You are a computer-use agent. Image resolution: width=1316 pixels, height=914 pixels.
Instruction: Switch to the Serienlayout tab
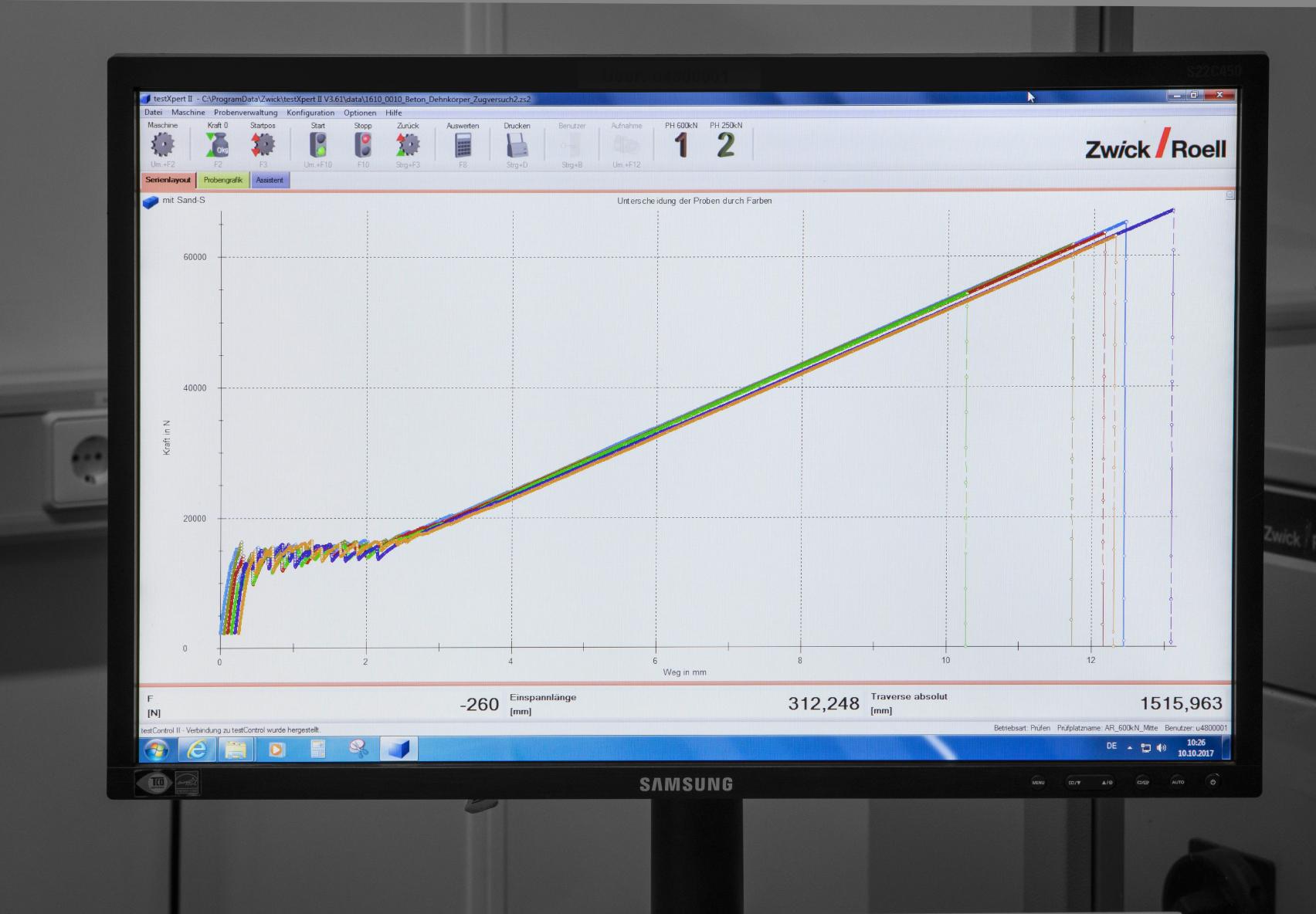tap(168, 180)
